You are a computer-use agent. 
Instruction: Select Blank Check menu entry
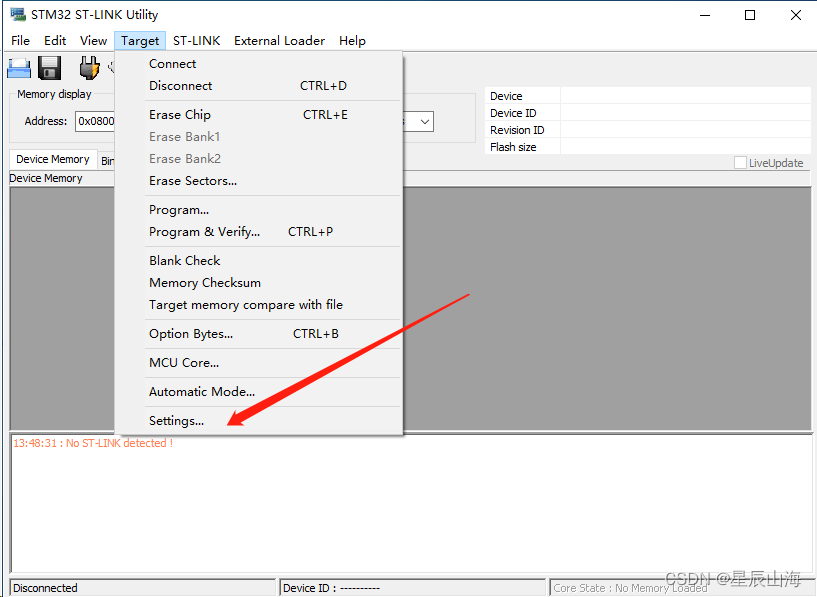click(259, 260)
